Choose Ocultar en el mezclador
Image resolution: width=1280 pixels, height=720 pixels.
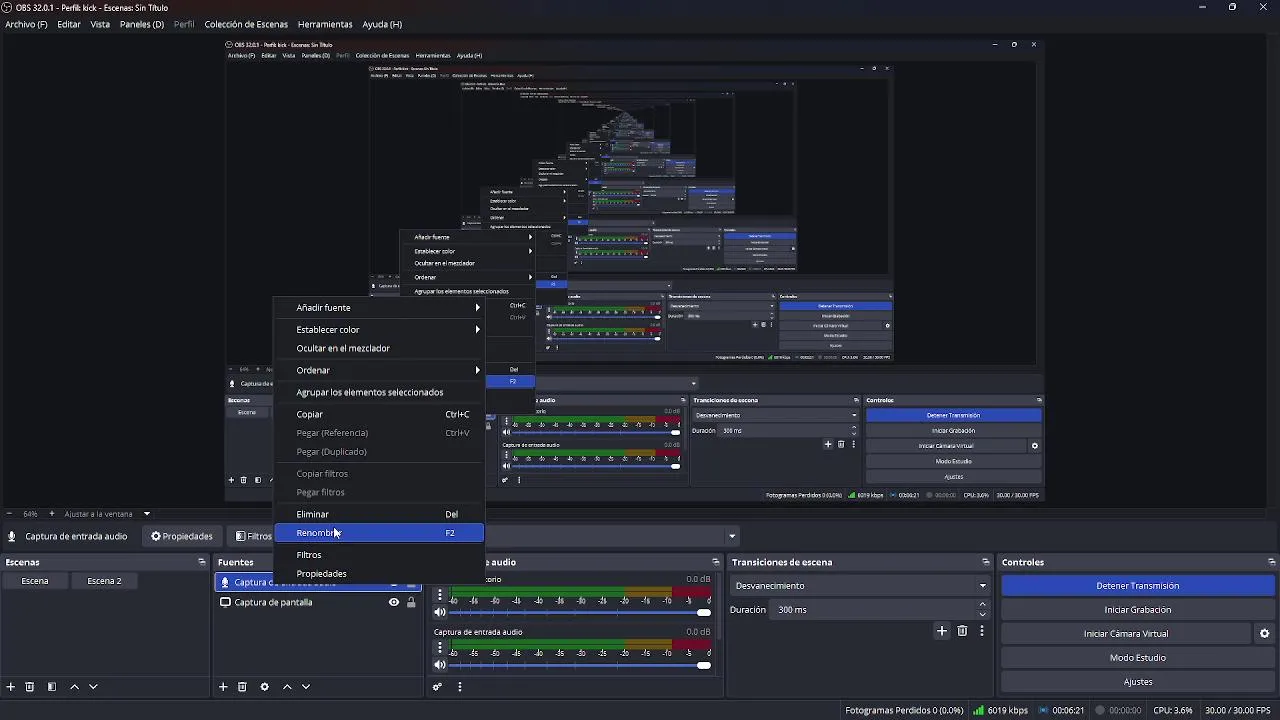(x=379, y=348)
